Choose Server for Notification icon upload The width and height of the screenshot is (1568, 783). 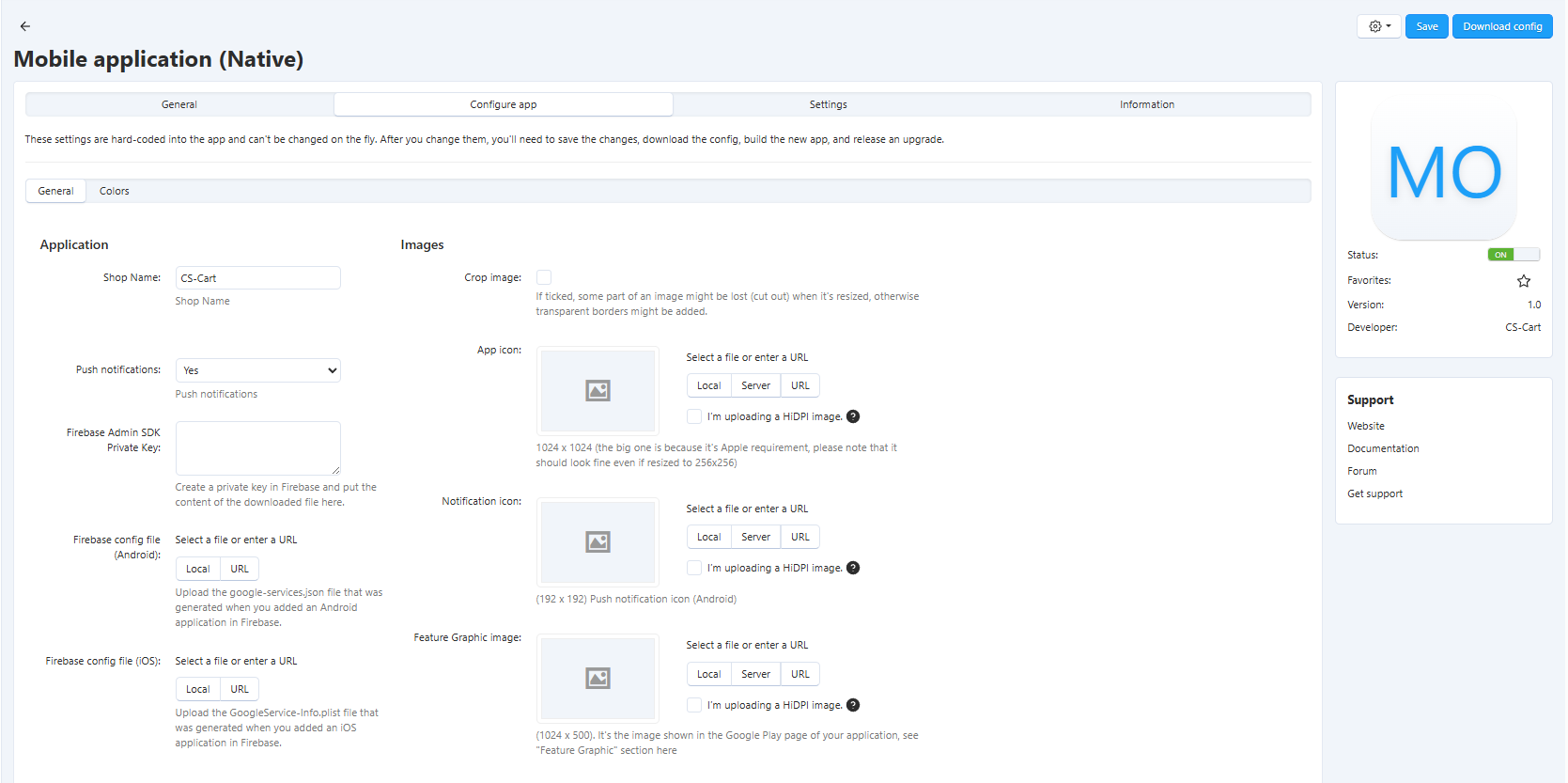pos(755,537)
